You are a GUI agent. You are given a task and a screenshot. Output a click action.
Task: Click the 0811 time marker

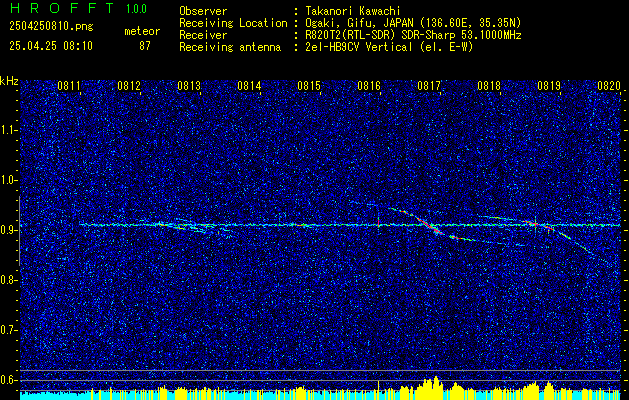(x=69, y=86)
